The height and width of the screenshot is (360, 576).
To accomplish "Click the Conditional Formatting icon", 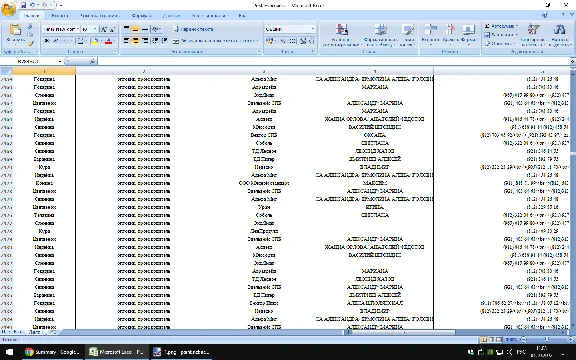I will tap(342, 35).
